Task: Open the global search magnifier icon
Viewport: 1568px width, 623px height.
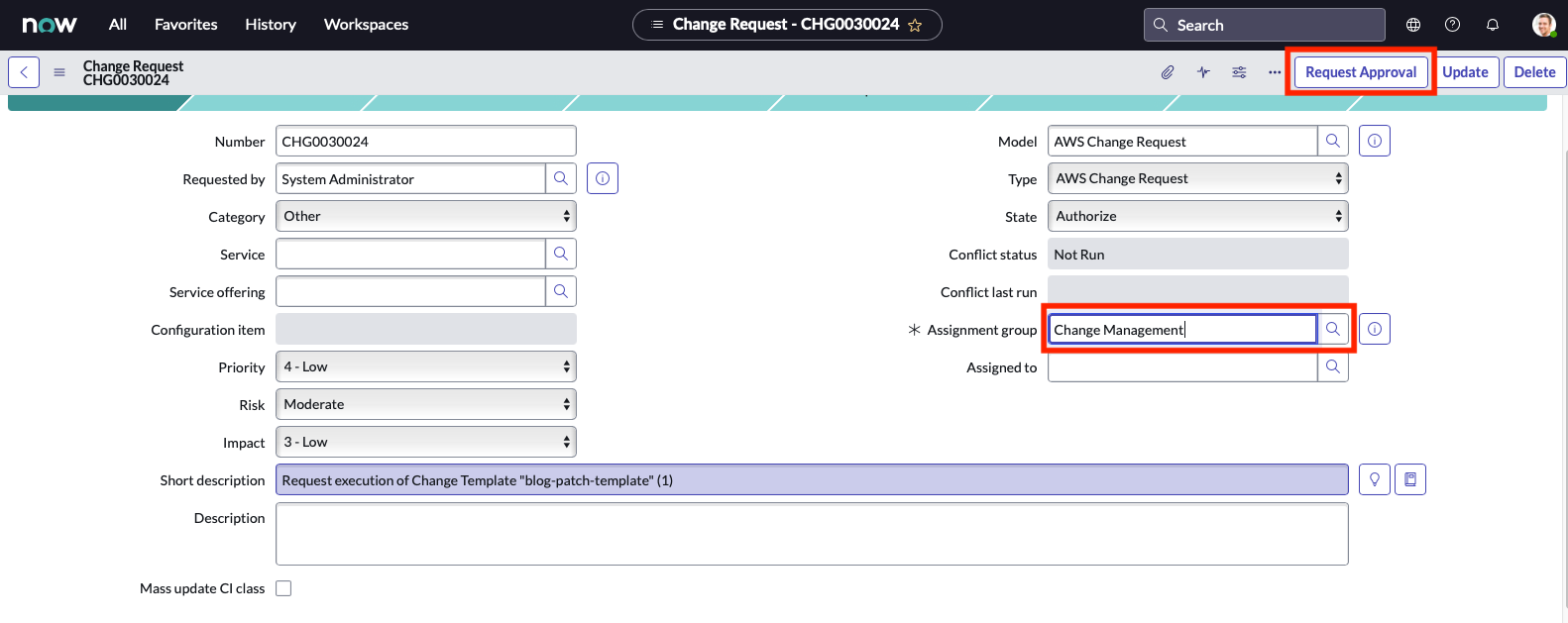Action: [1161, 25]
